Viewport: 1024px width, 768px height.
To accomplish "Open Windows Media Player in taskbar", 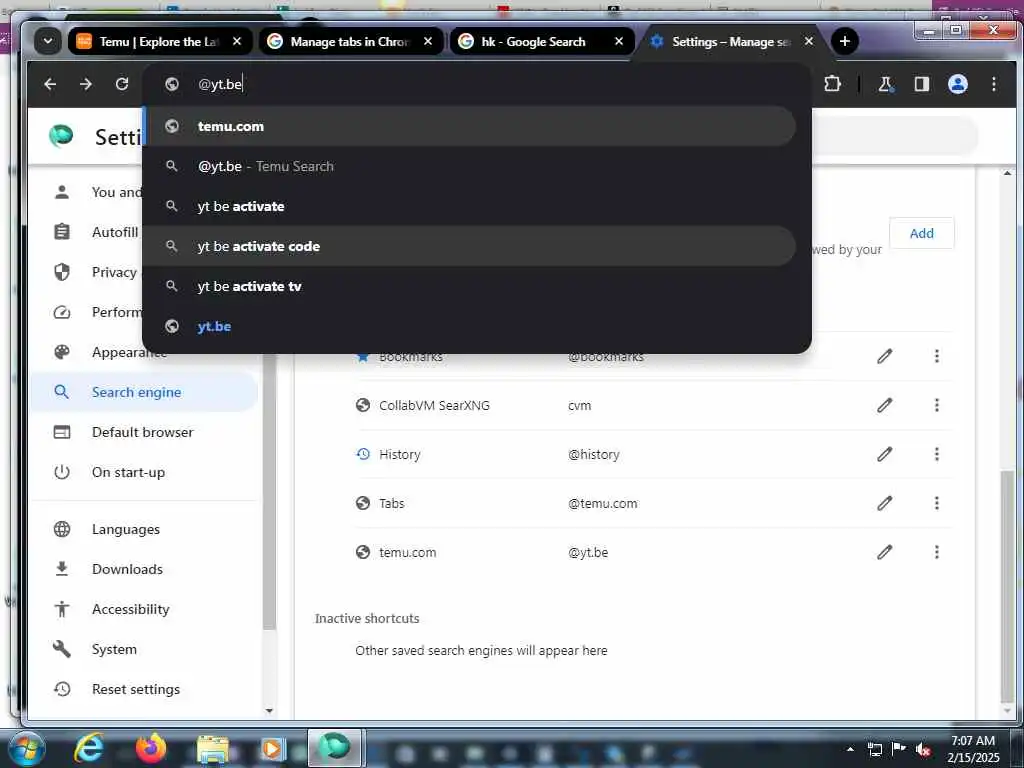I will 272,749.
